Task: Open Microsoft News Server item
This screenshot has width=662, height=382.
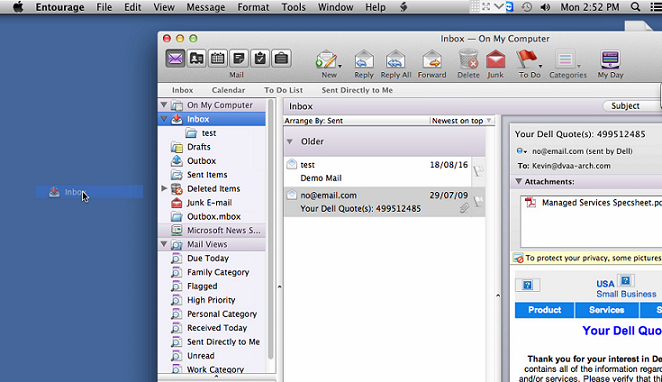Action: tap(212, 230)
